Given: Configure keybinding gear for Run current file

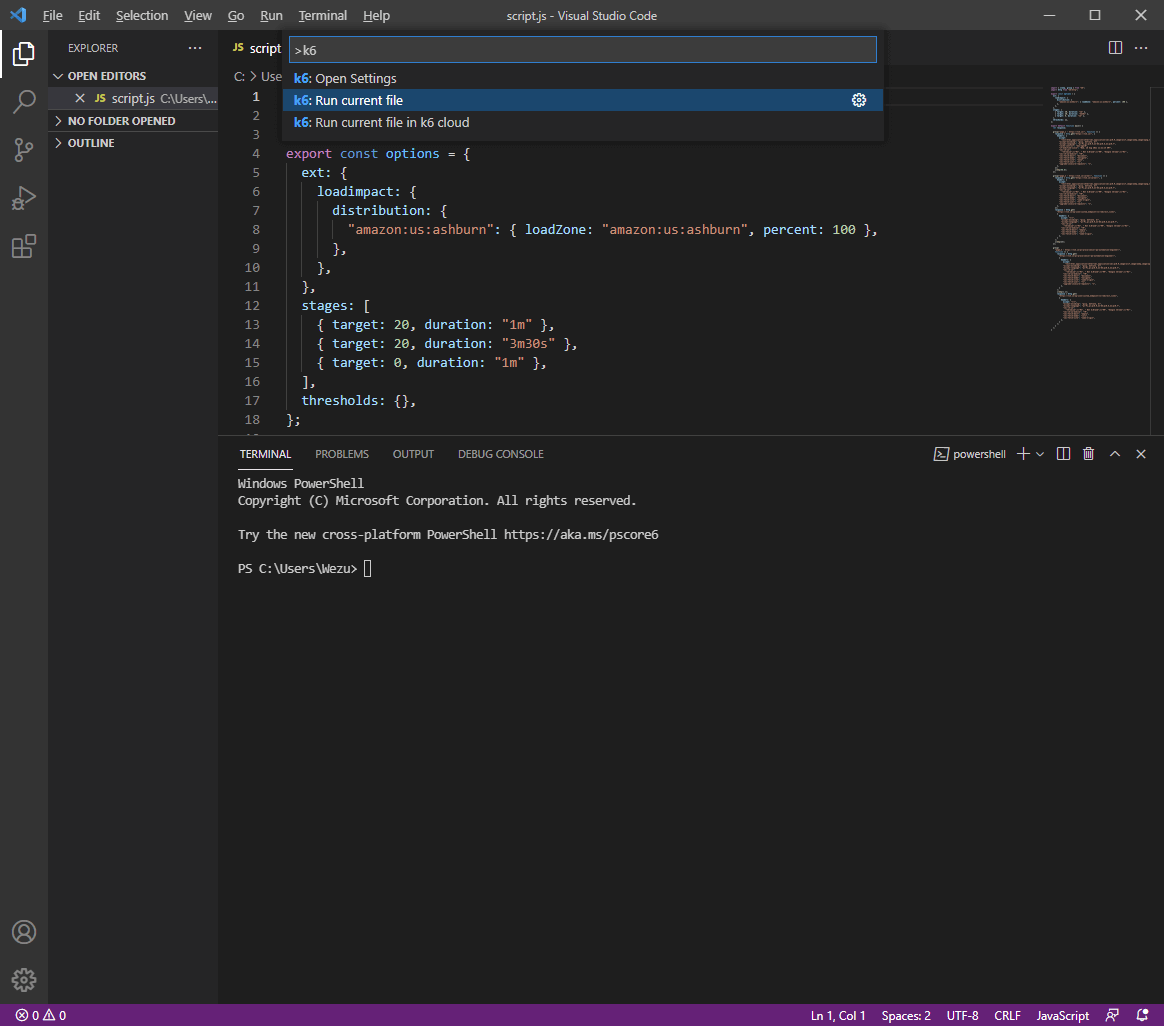Looking at the screenshot, I should tap(859, 100).
